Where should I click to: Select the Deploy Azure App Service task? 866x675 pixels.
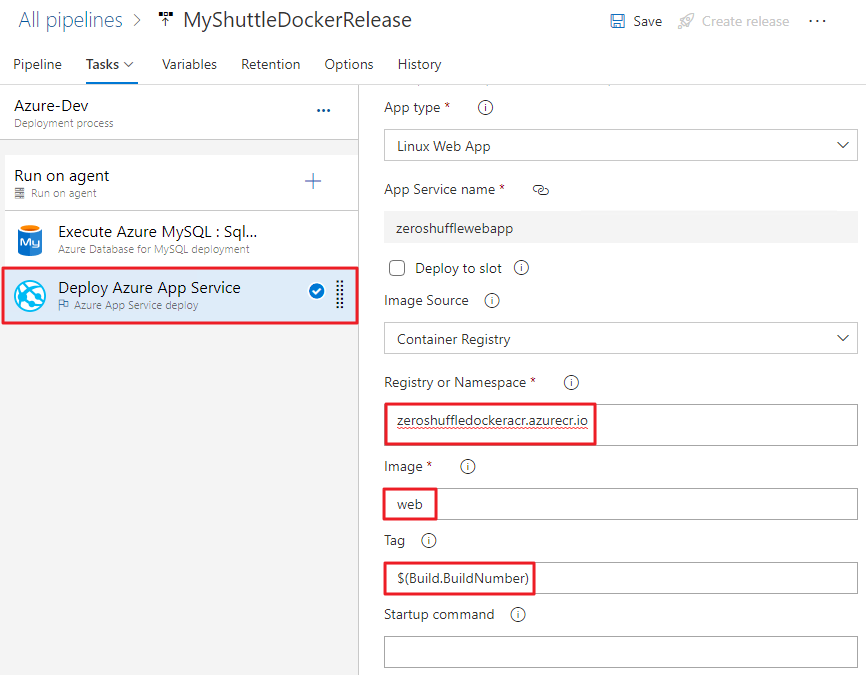click(180, 296)
